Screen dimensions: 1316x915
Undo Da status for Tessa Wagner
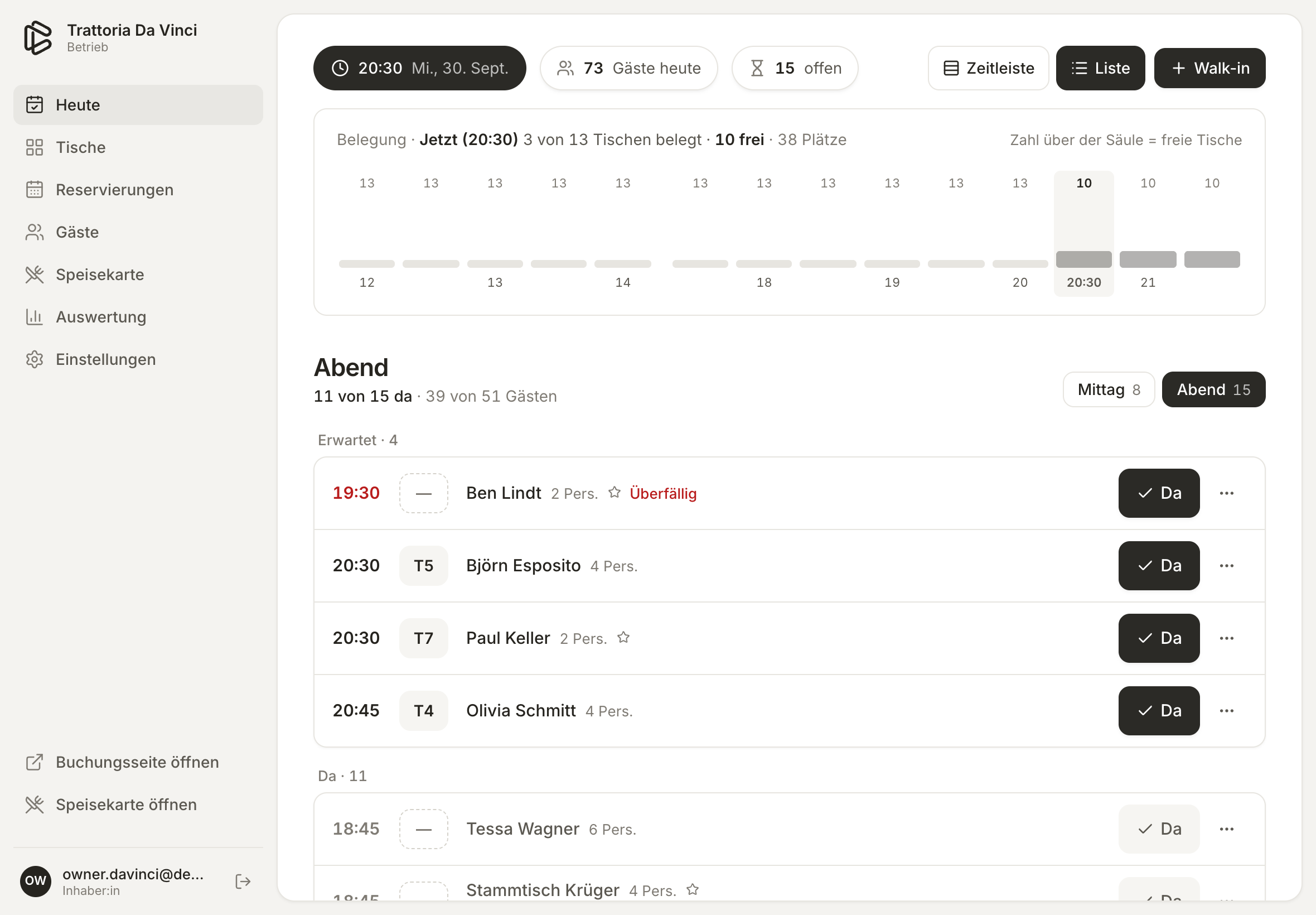[x=1158, y=829]
